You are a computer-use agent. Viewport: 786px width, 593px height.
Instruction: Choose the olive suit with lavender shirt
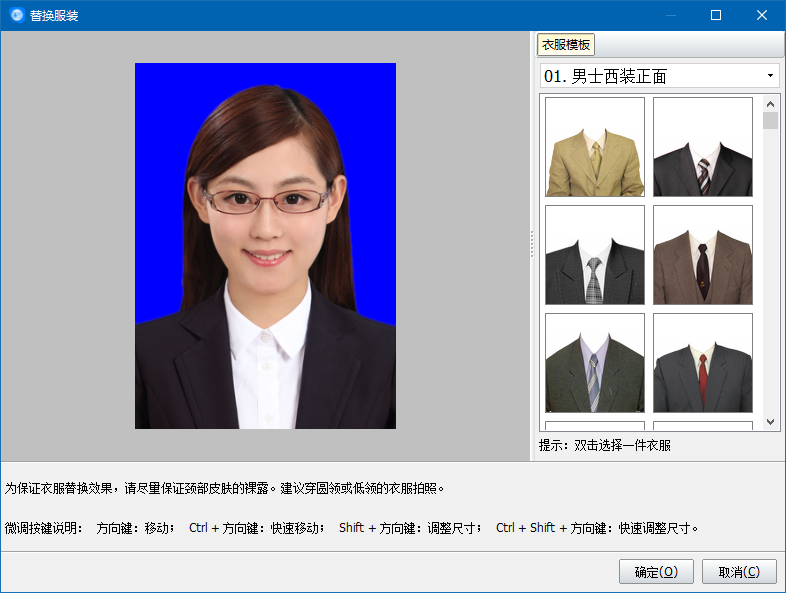point(595,363)
